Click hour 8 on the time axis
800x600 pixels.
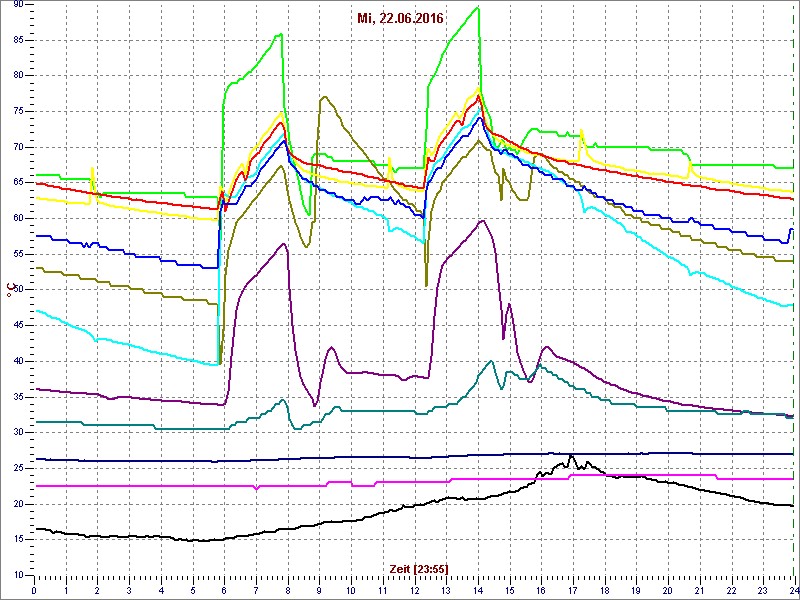coord(287,590)
